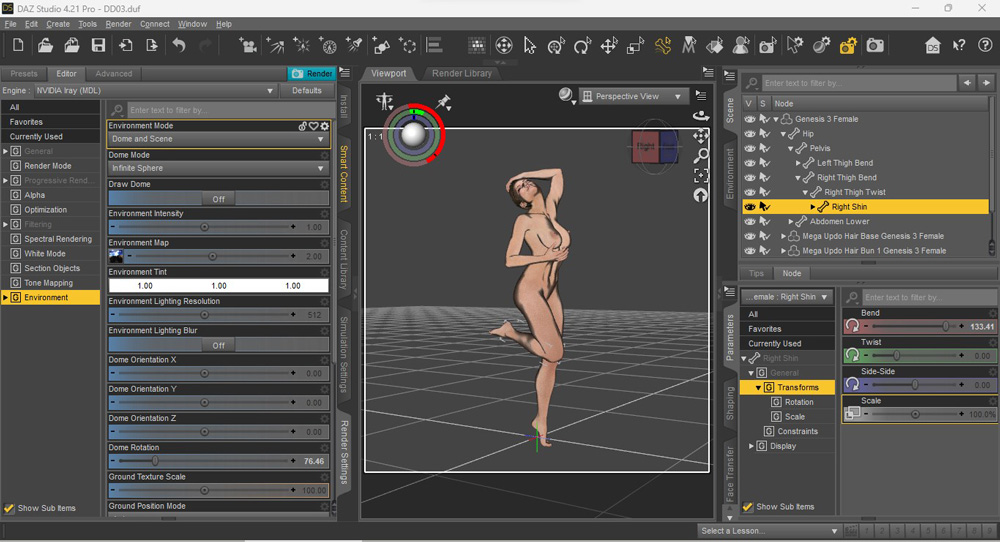Toggle visibility of Genesis 3 Female
Image resolution: width=1000 pixels, height=542 pixels.
[x=749, y=119]
